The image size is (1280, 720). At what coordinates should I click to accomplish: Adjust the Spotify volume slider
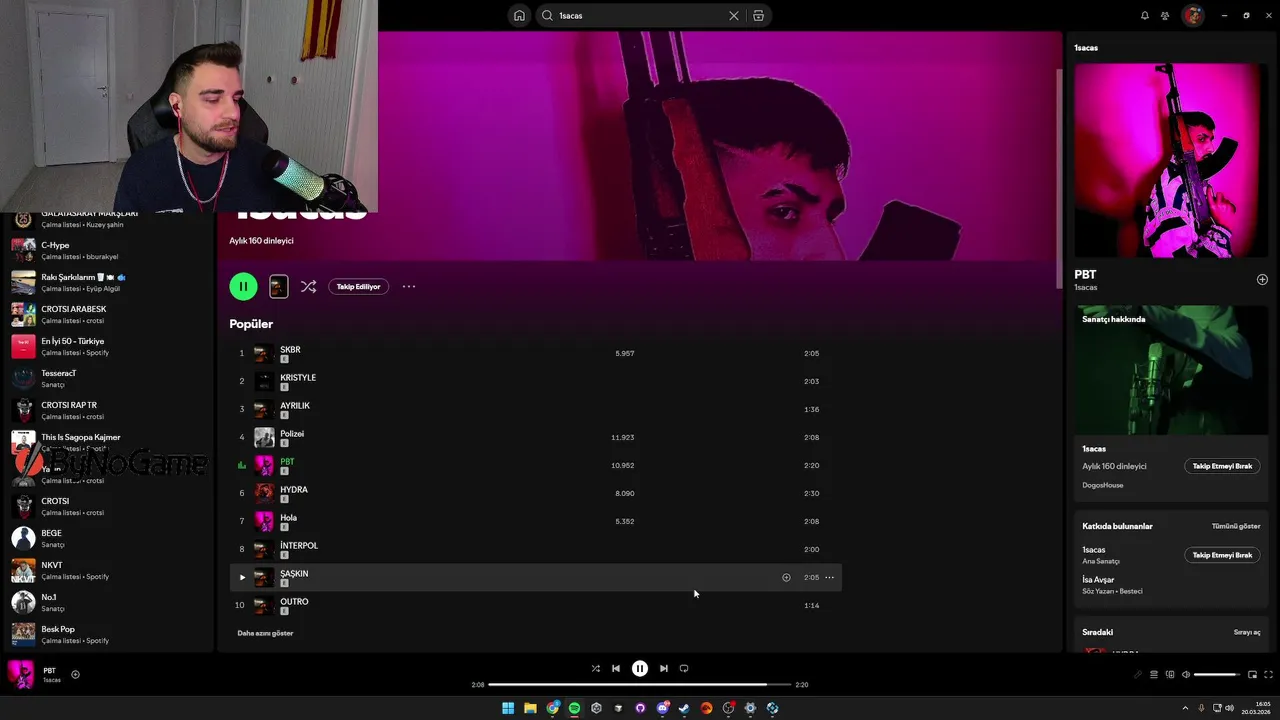1216,675
